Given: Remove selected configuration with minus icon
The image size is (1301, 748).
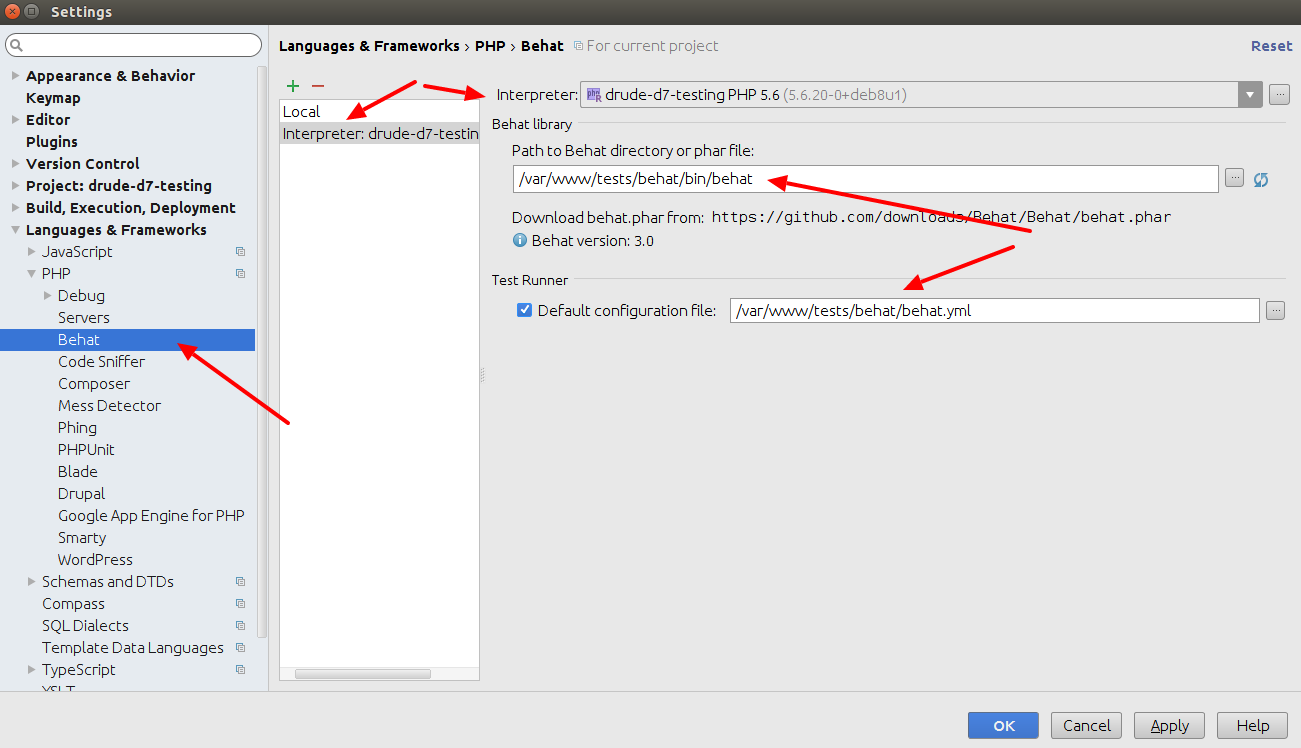Looking at the screenshot, I should point(318,86).
